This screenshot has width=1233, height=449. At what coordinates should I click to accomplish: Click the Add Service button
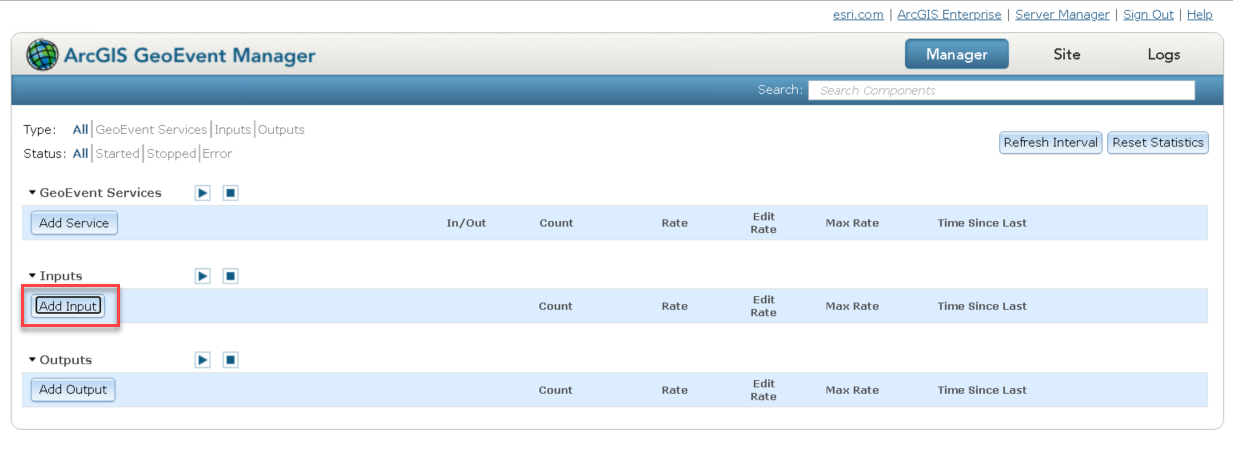pos(74,223)
